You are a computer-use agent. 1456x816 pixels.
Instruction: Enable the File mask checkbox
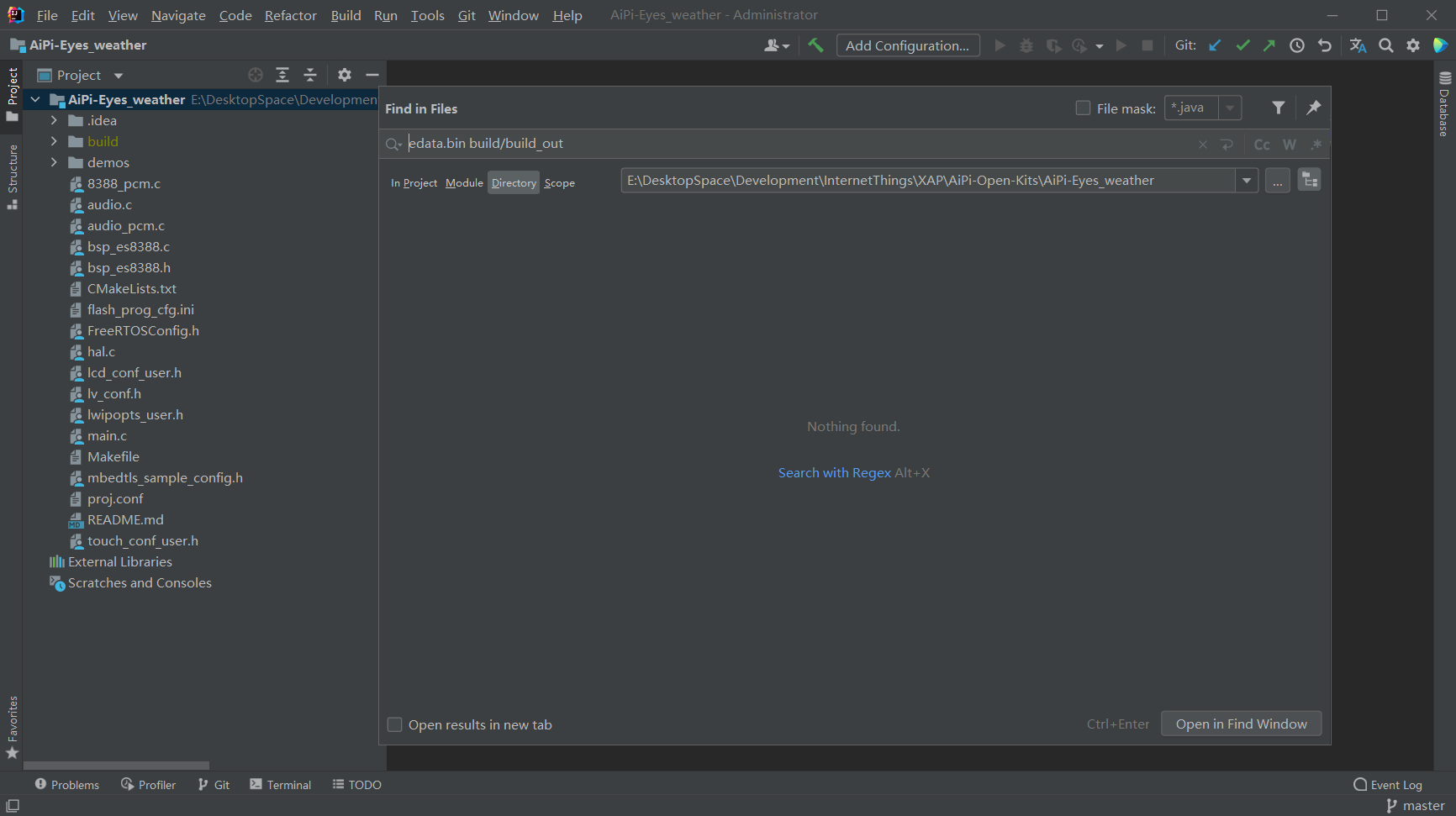click(1083, 108)
